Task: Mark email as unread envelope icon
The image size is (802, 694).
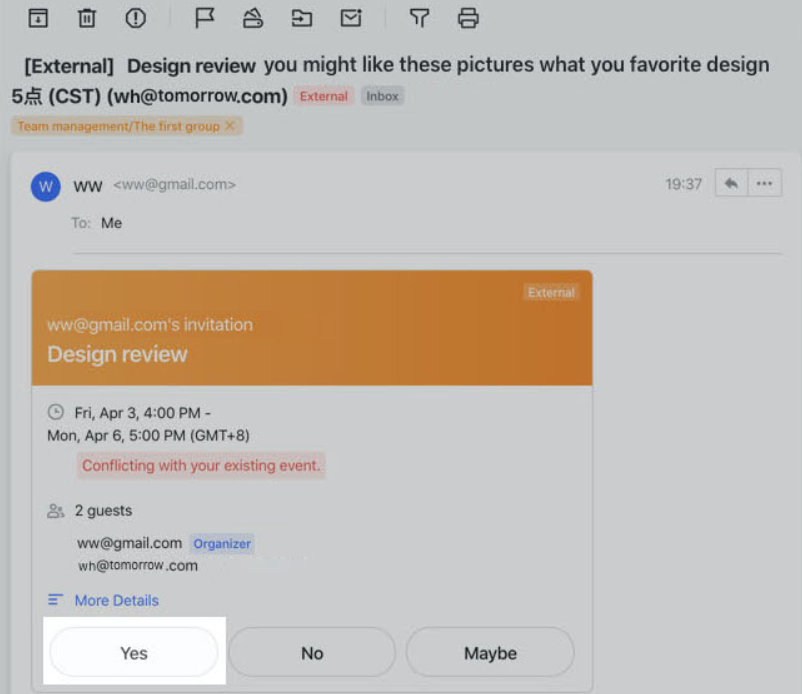Action: [351, 18]
